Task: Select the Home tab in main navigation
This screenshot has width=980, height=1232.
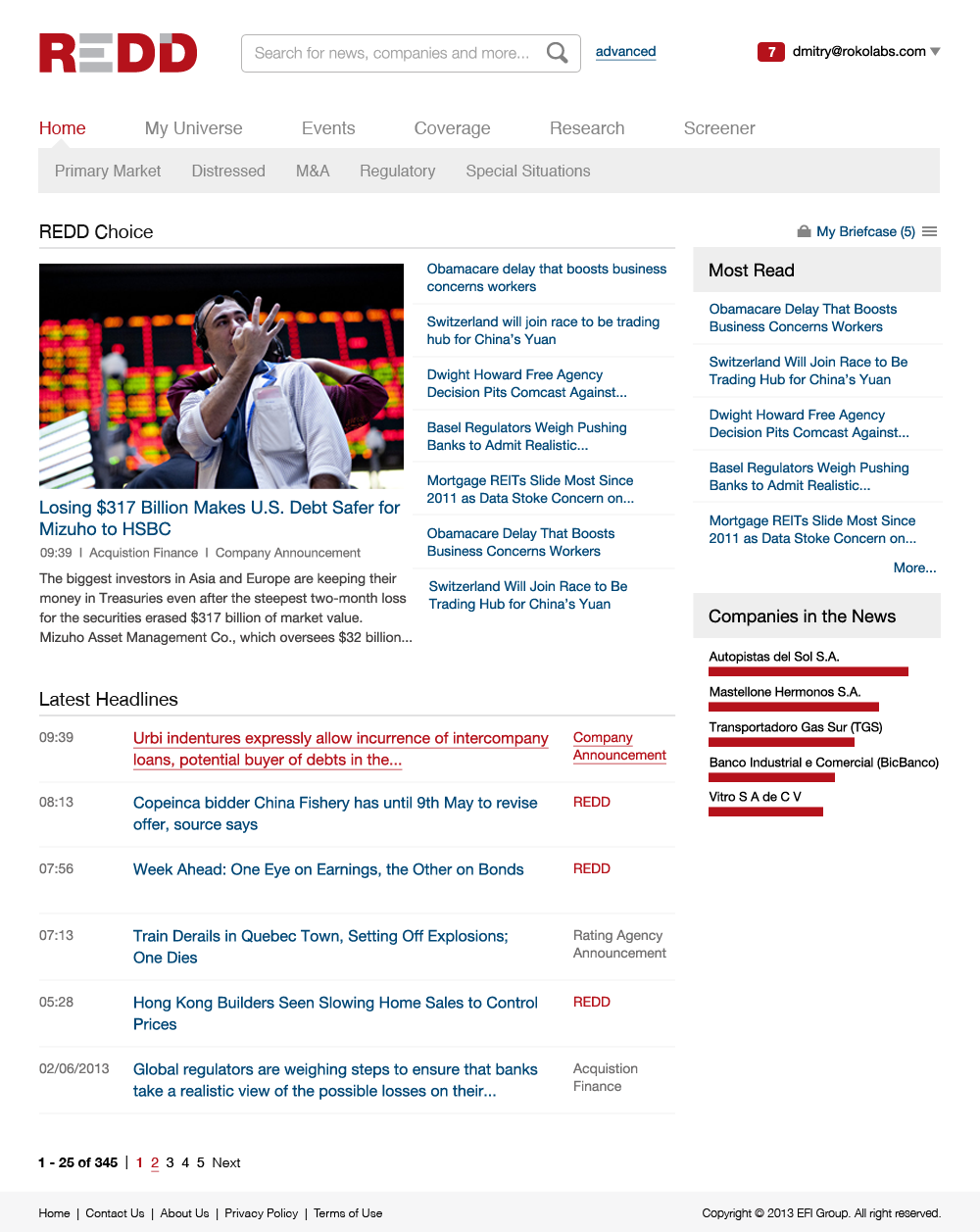Action: 63,128
